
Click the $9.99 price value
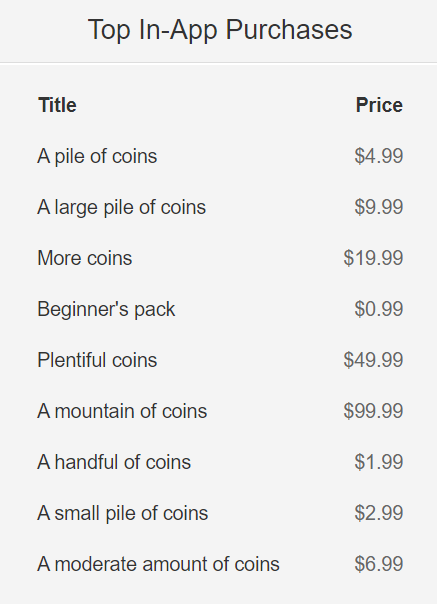tap(378, 207)
